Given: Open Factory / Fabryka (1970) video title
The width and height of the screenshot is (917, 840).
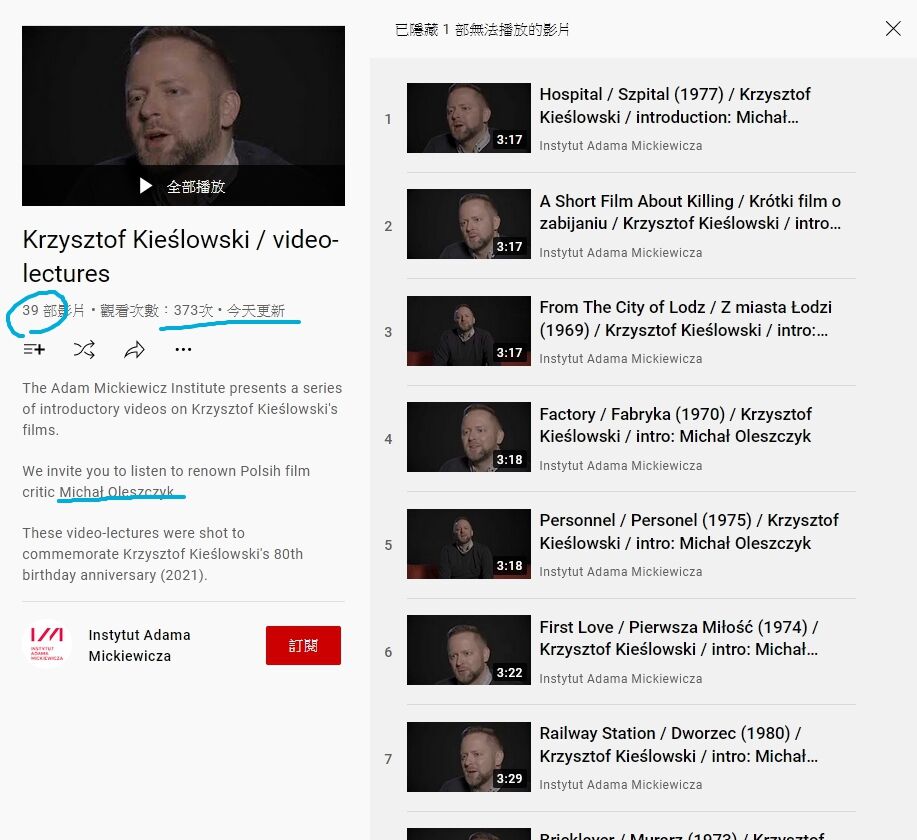Looking at the screenshot, I should point(675,425).
